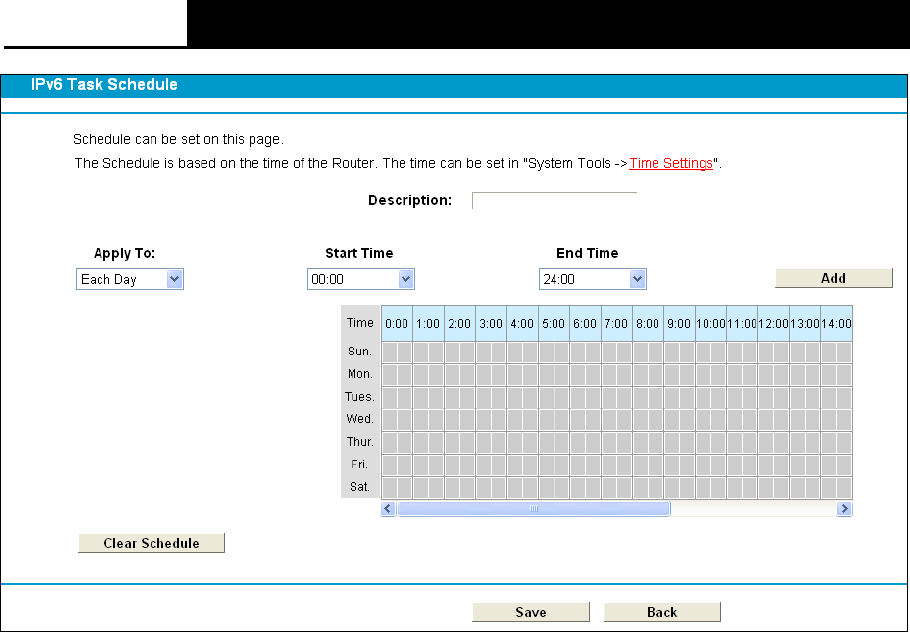Type in the Description text field
Viewport: 910px width, 632px height.
click(554, 201)
